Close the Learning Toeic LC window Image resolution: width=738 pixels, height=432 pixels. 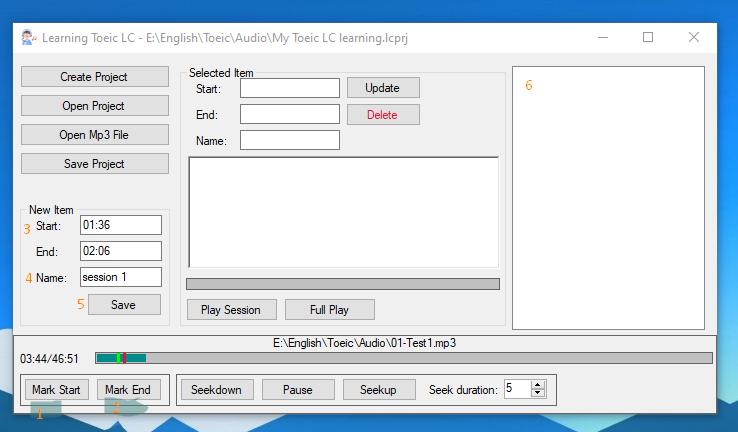point(694,37)
